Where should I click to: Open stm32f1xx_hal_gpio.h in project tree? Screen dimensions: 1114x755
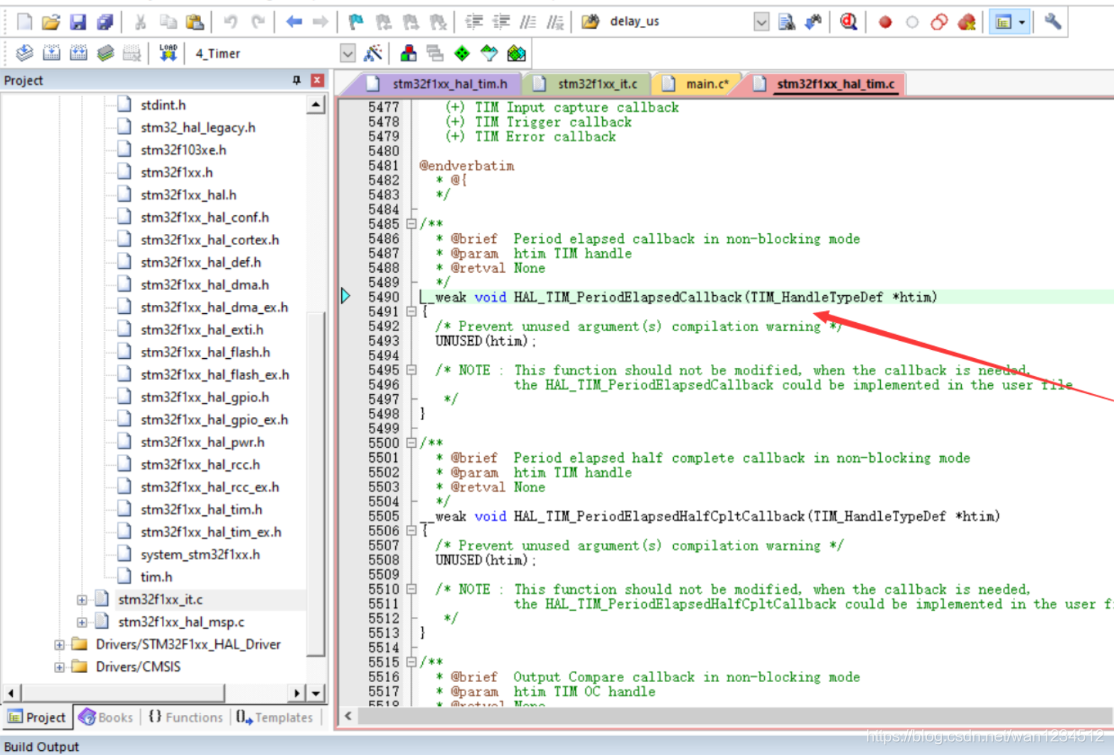(x=203, y=397)
